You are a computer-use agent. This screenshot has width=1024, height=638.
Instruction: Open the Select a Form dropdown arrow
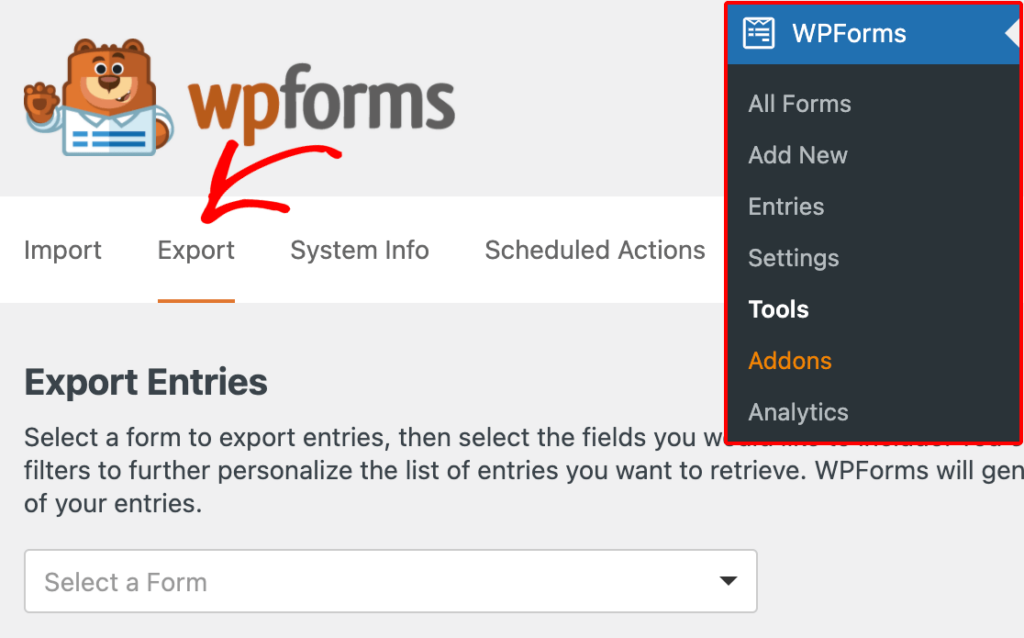click(731, 581)
